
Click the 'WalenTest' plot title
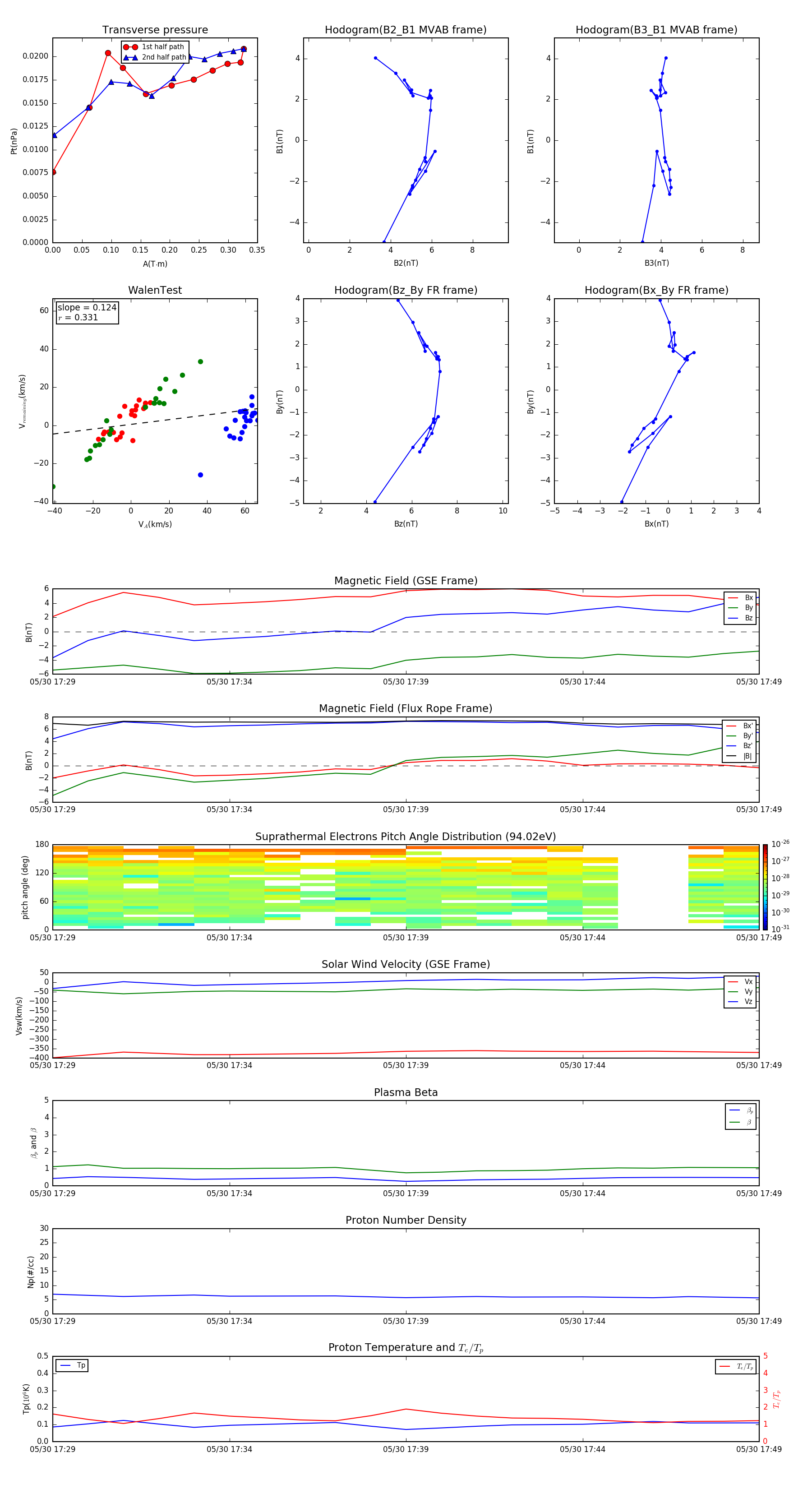(155, 290)
